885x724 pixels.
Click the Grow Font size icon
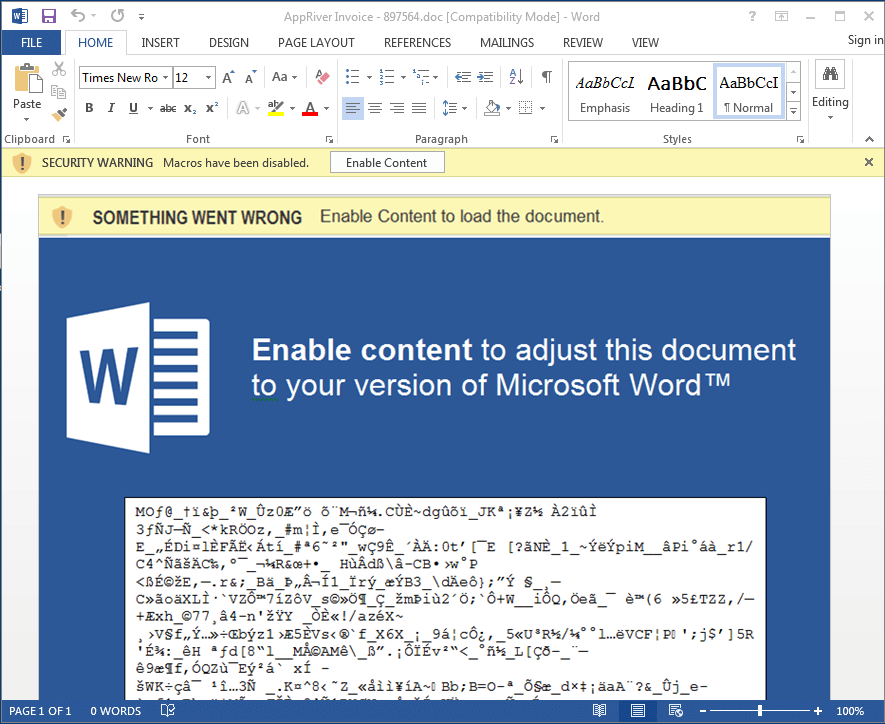[228, 77]
